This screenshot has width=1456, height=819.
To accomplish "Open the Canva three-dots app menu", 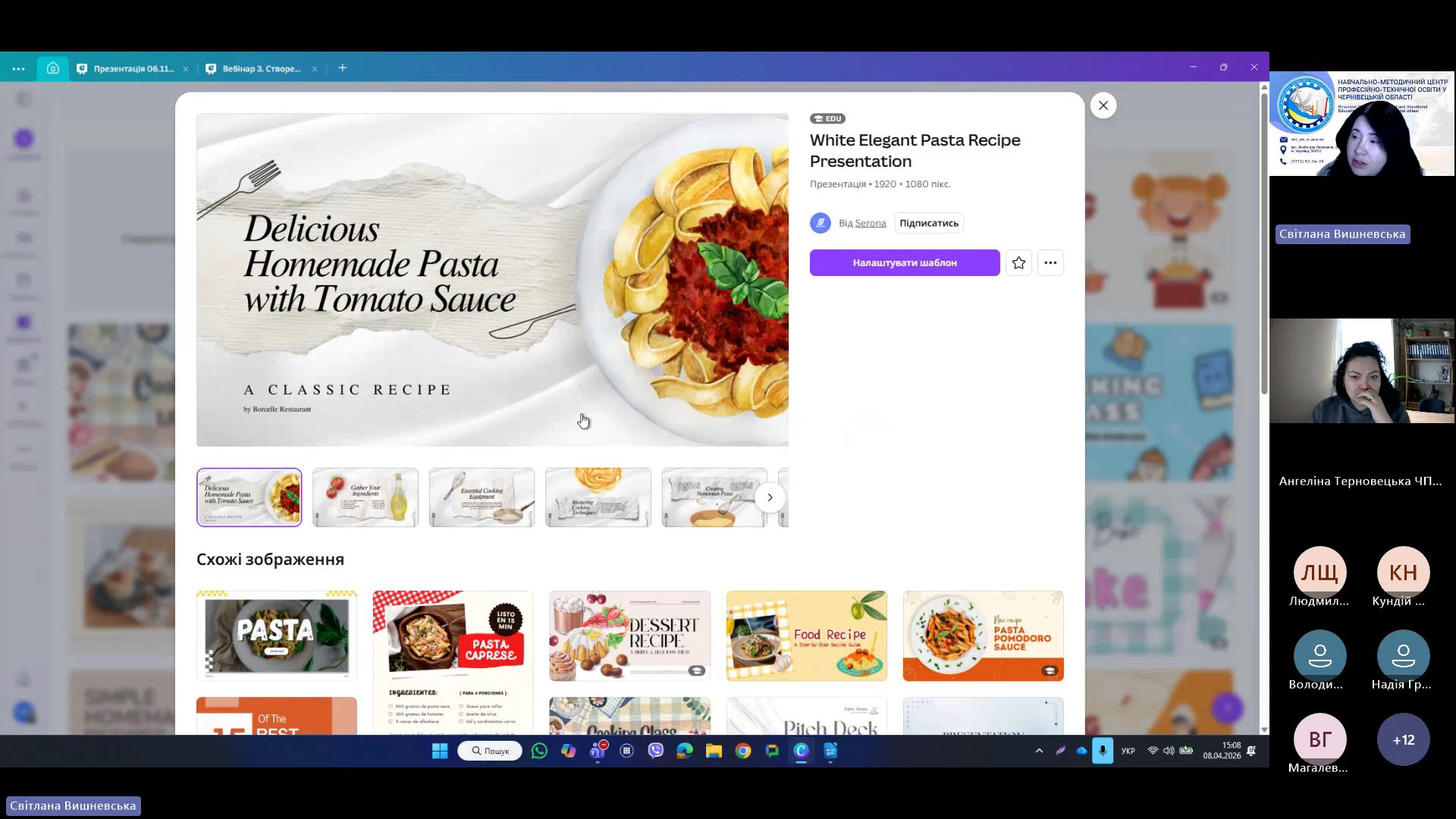I will pyautogui.click(x=18, y=68).
